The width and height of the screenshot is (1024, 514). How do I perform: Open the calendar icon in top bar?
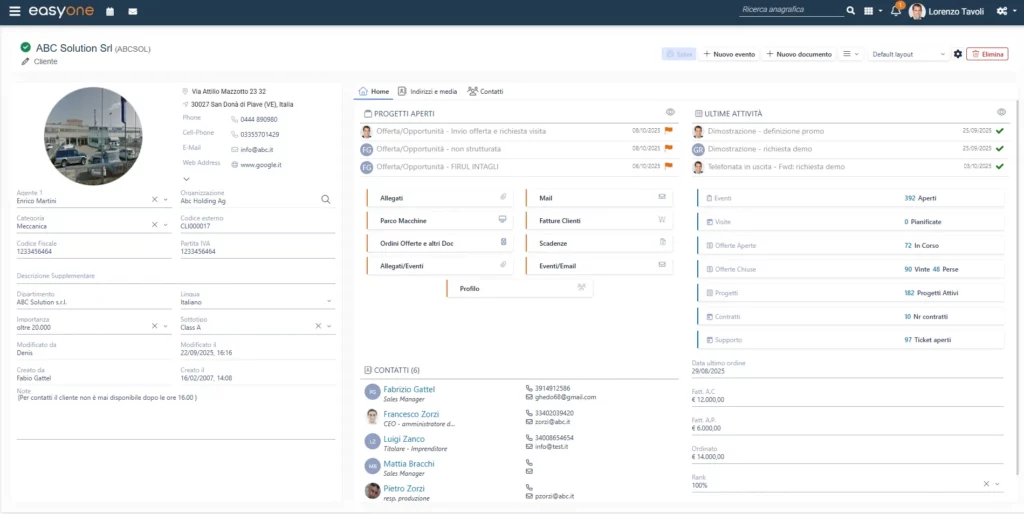(109, 11)
